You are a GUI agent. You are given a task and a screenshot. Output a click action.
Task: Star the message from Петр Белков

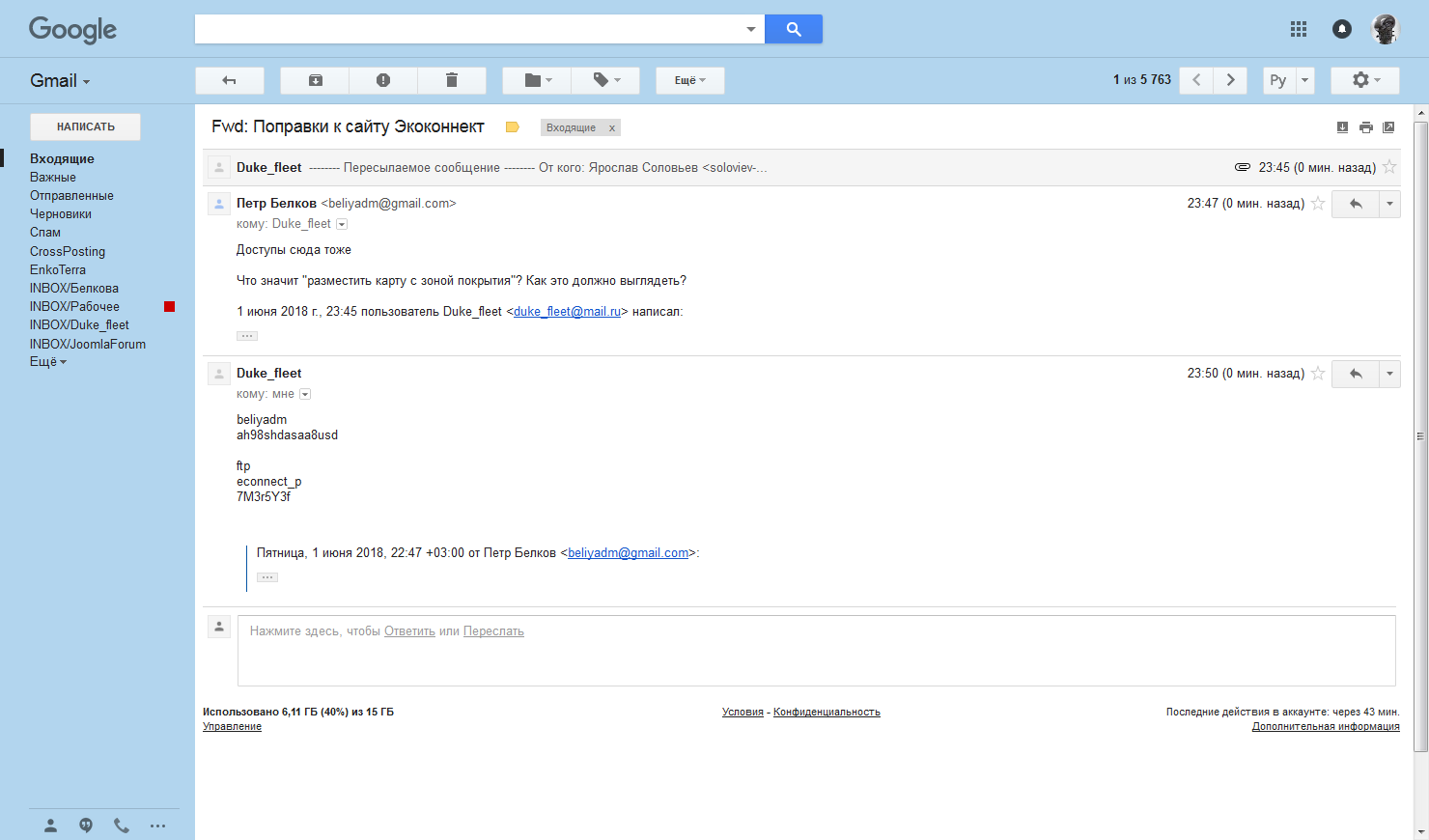1318,204
